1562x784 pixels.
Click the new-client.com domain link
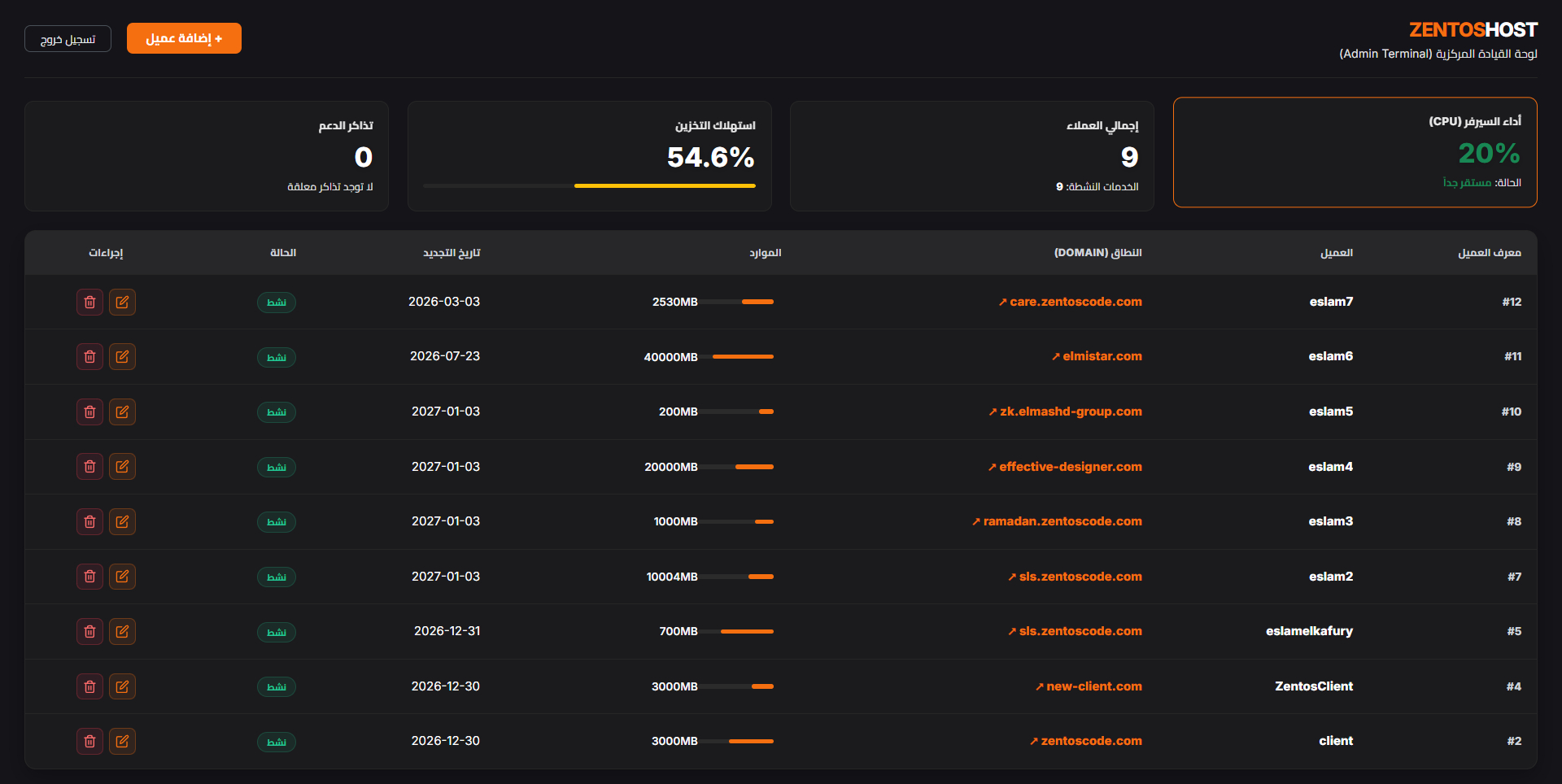[1093, 686]
